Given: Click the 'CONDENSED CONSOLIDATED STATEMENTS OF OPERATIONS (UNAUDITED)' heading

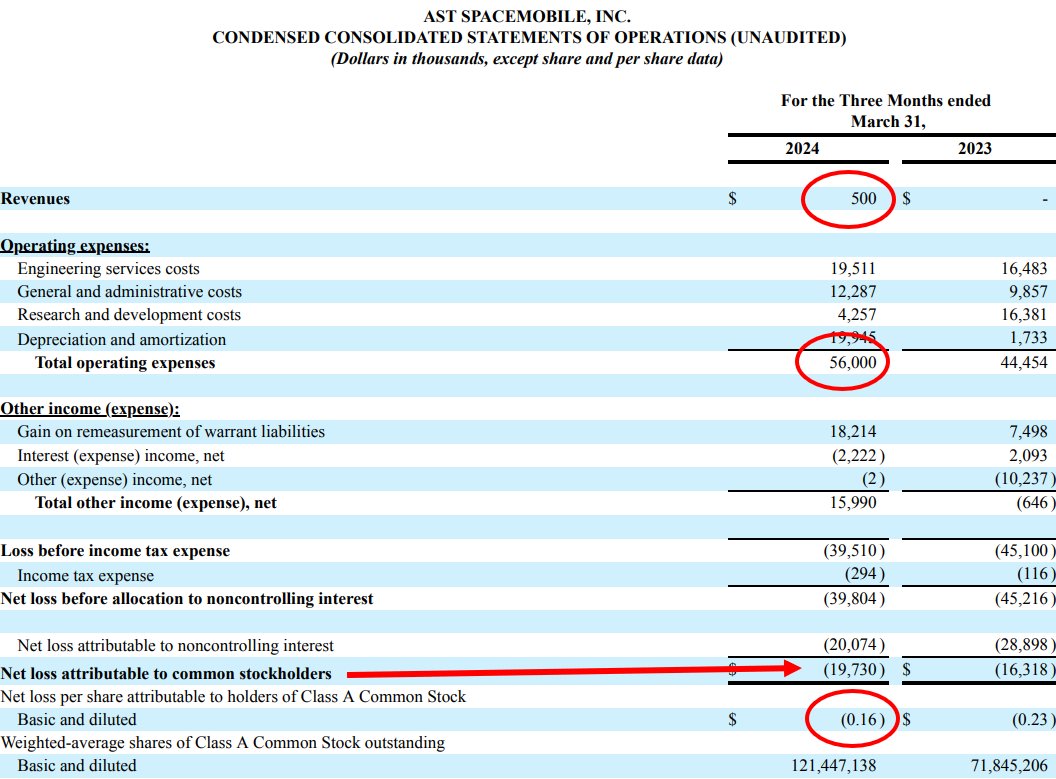Looking at the screenshot, I should 529,38.
